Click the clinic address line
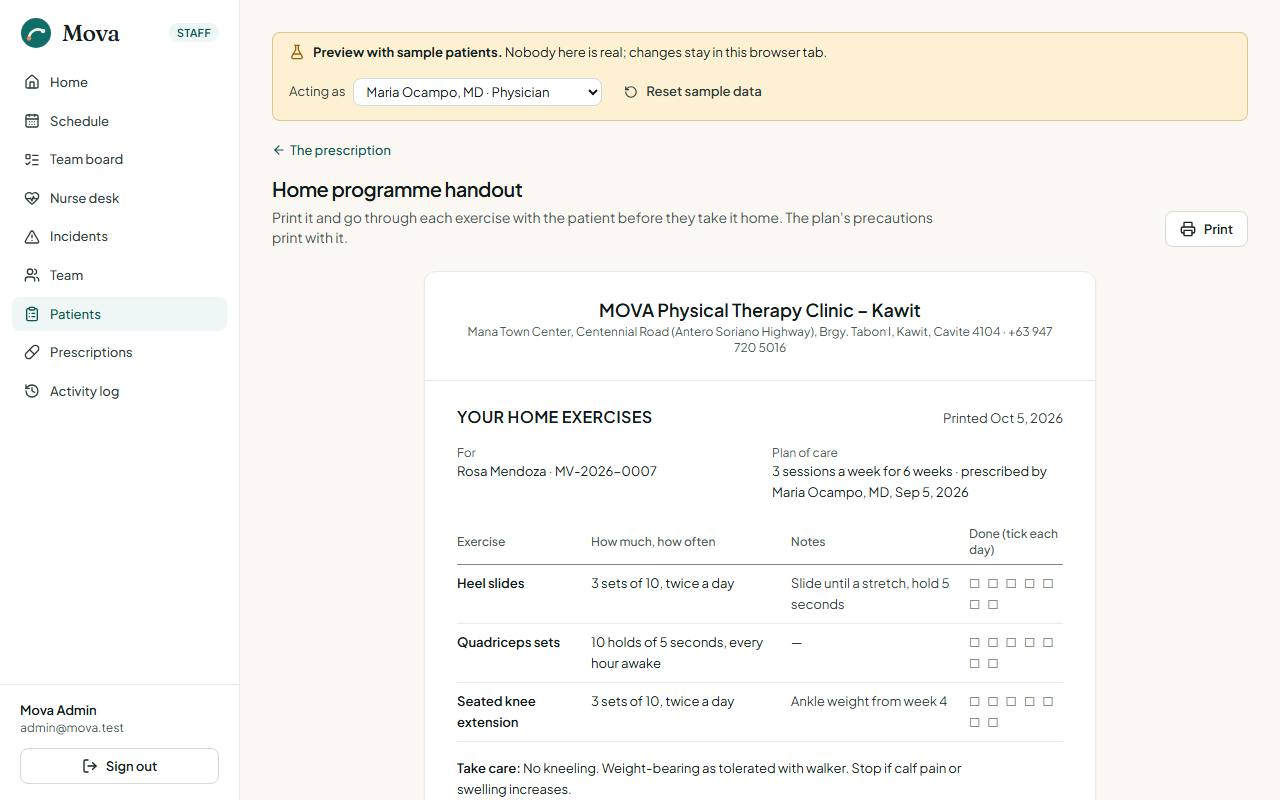The height and width of the screenshot is (800, 1280). tap(760, 339)
